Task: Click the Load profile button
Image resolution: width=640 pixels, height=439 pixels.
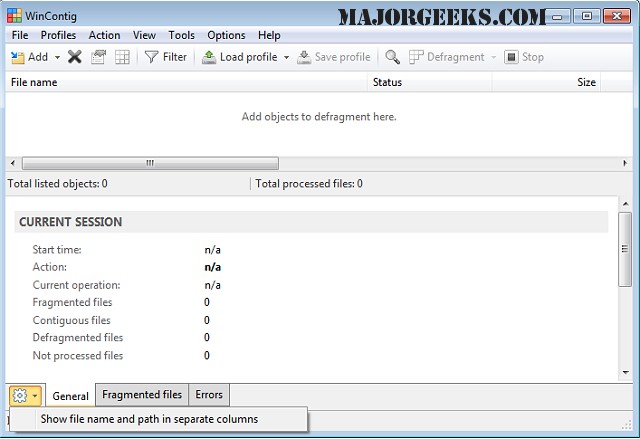Action: (x=240, y=57)
